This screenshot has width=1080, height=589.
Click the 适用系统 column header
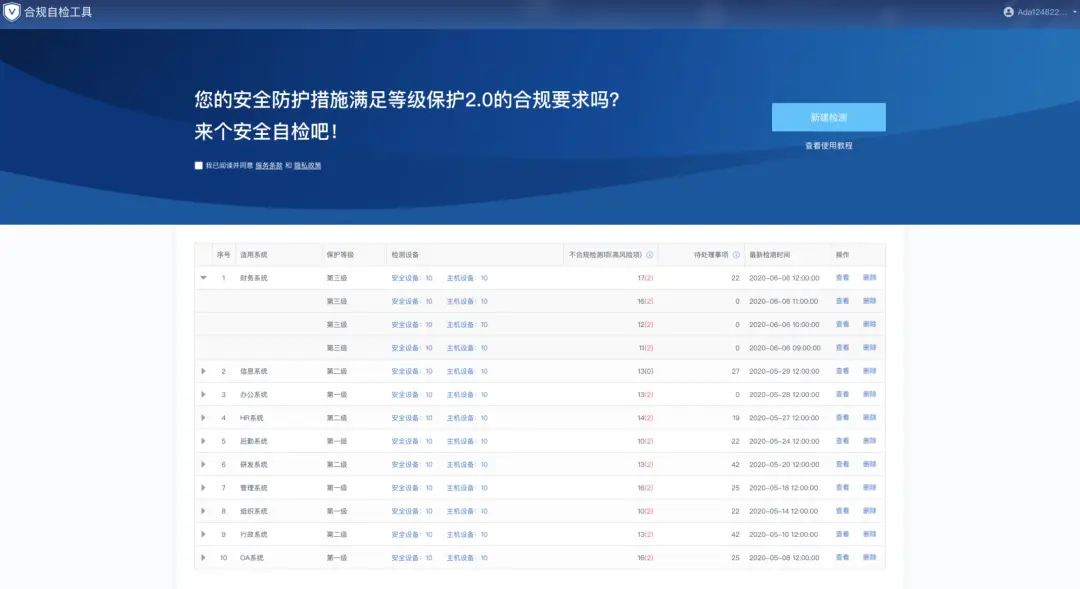tap(253, 255)
